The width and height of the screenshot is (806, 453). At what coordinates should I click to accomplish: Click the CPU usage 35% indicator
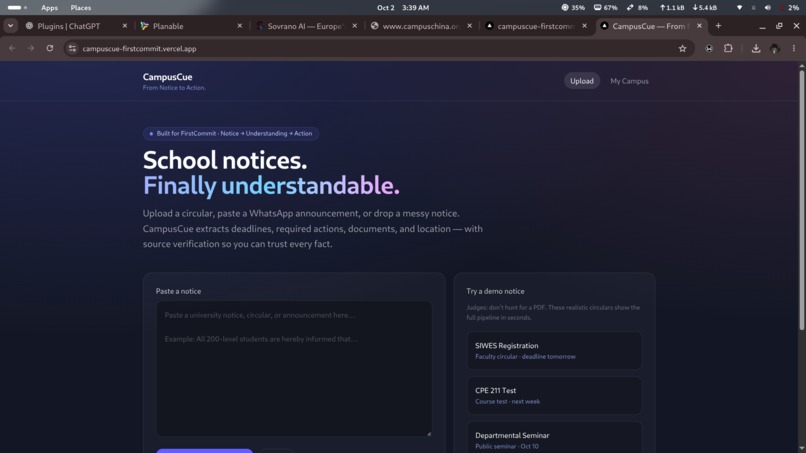coord(573,8)
